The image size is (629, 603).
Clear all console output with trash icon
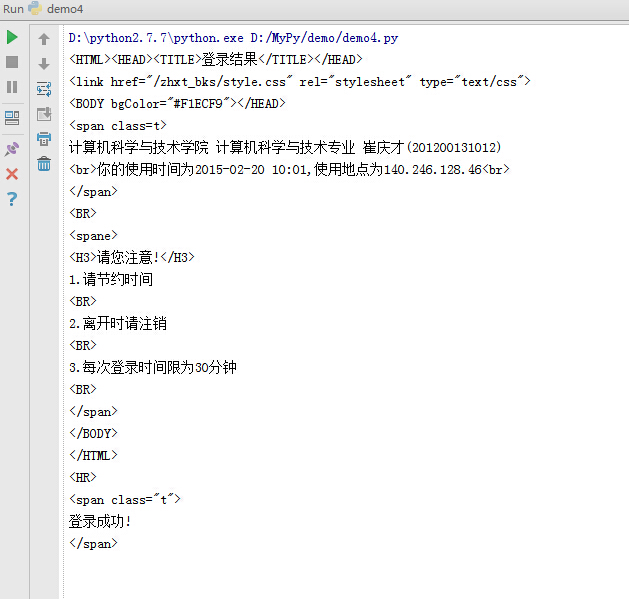[44, 164]
